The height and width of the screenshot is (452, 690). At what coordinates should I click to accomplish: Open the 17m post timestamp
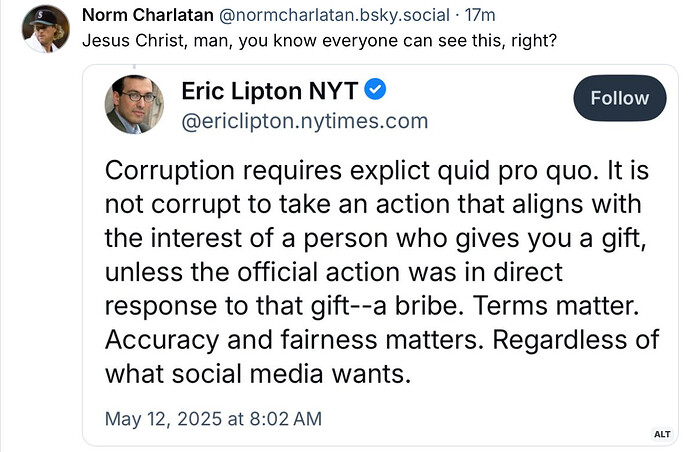480,15
